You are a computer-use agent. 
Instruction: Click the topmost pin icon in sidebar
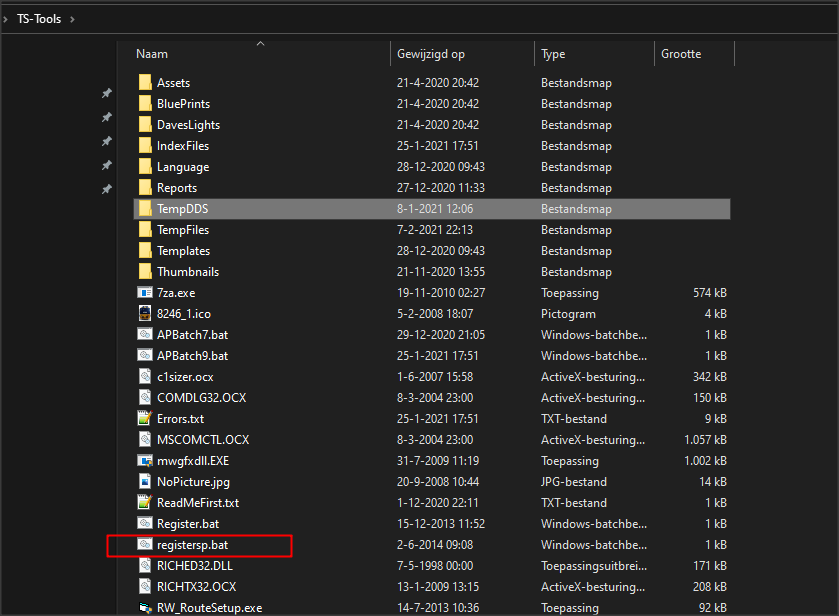(x=106, y=93)
